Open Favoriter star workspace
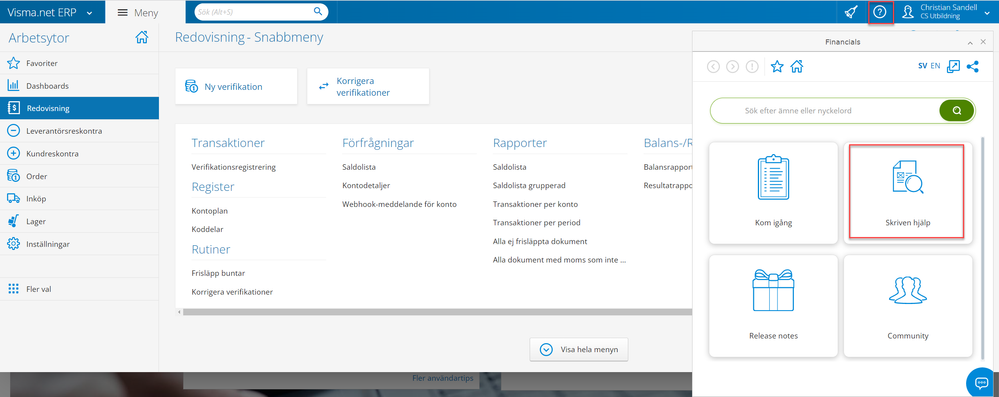 click(x=79, y=64)
